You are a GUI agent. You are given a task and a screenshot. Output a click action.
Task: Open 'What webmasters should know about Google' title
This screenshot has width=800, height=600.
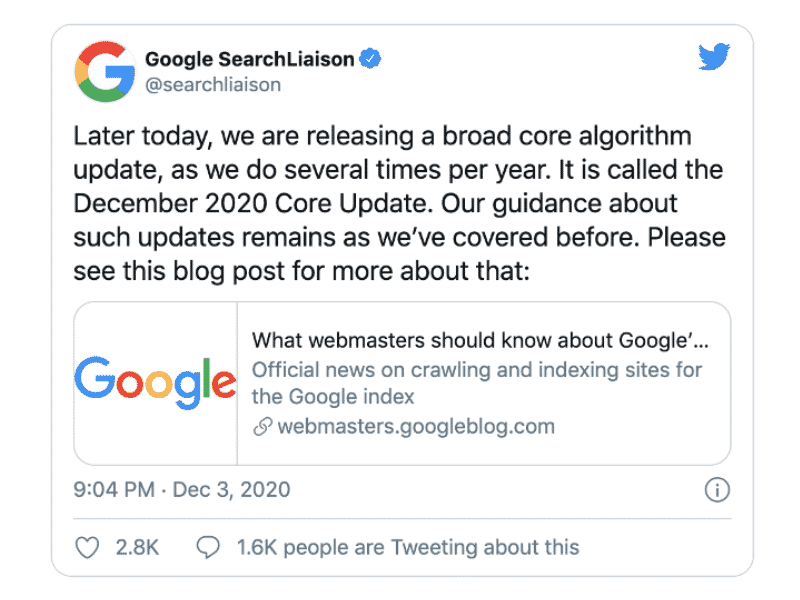[x=480, y=340]
